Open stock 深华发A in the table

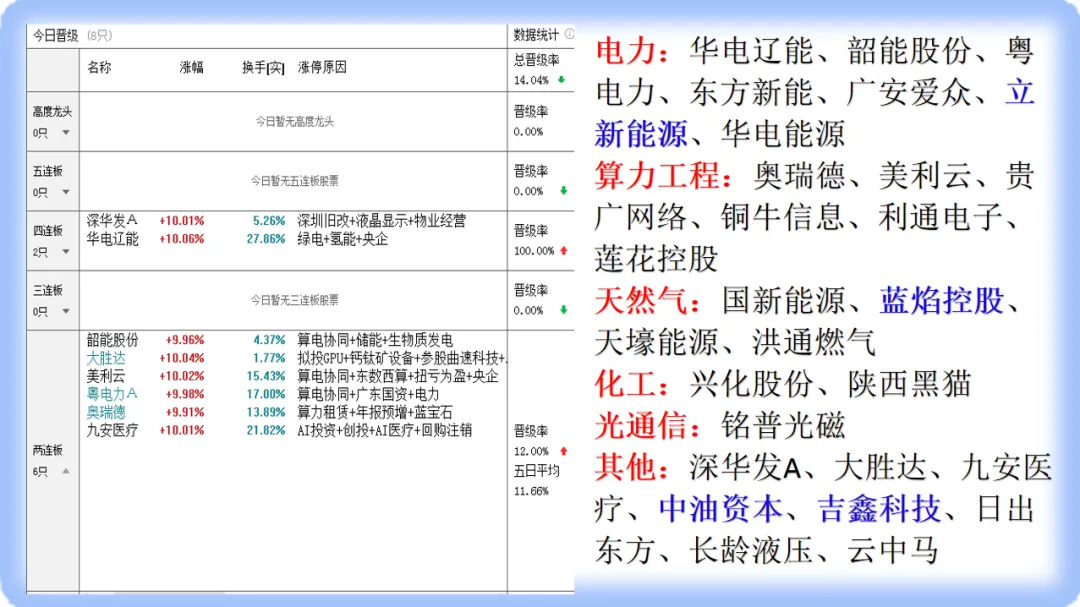click(112, 220)
